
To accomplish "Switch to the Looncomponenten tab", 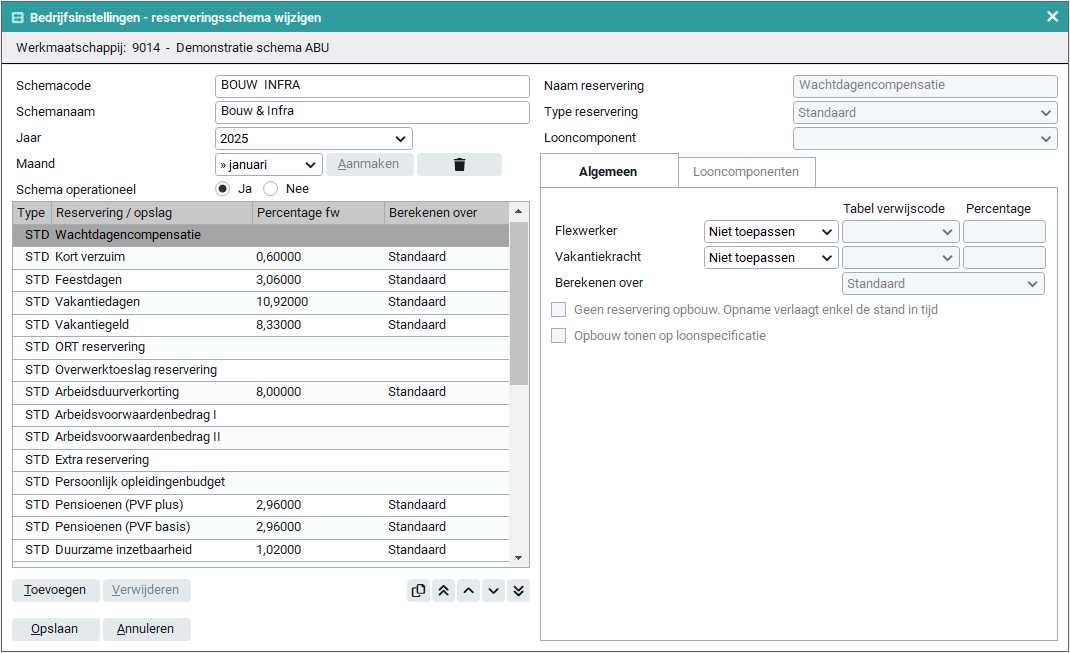I will tap(746, 172).
